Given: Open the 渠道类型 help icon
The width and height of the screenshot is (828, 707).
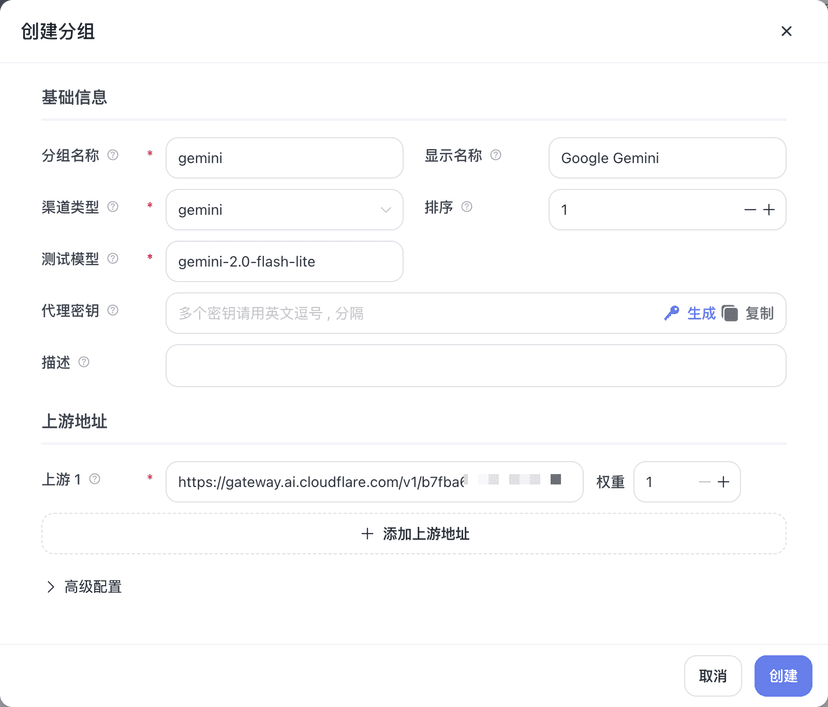Looking at the screenshot, I should click(113, 207).
